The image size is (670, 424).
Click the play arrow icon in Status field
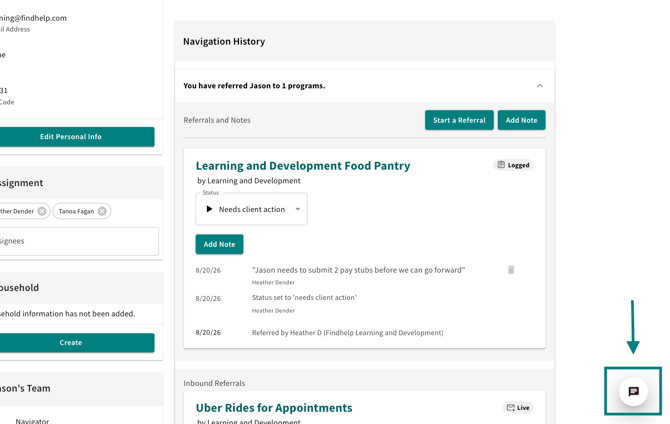coord(209,209)
